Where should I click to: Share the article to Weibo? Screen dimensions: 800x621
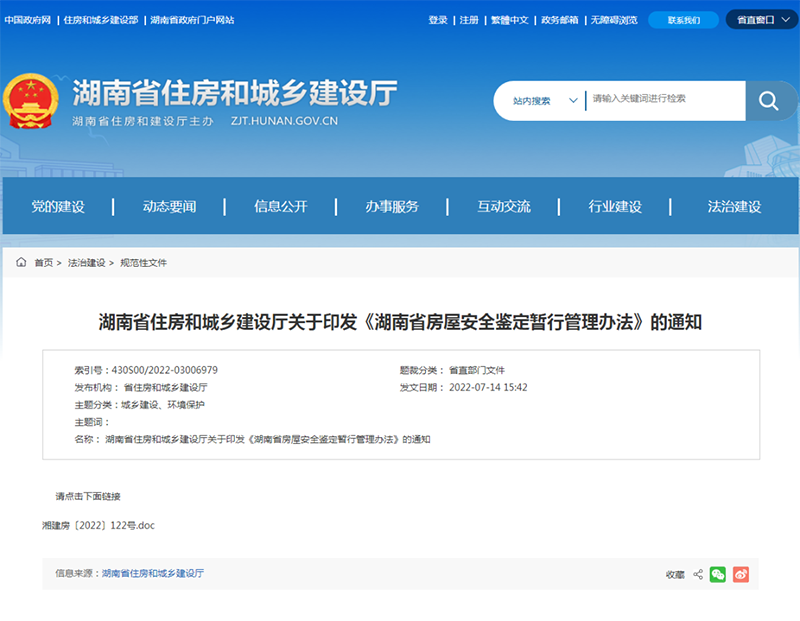click(740, 573)
